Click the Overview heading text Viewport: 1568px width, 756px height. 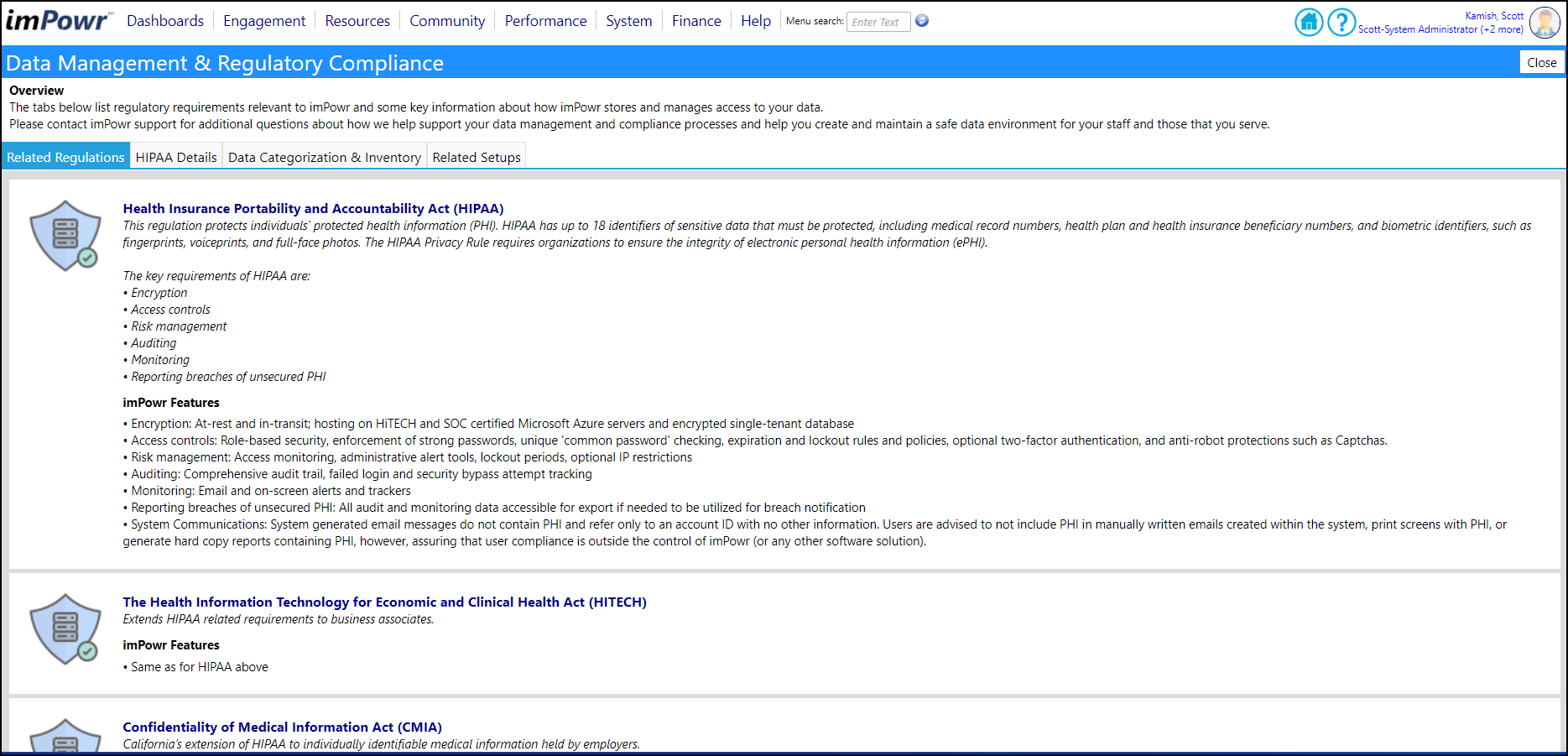click(36, 91)
